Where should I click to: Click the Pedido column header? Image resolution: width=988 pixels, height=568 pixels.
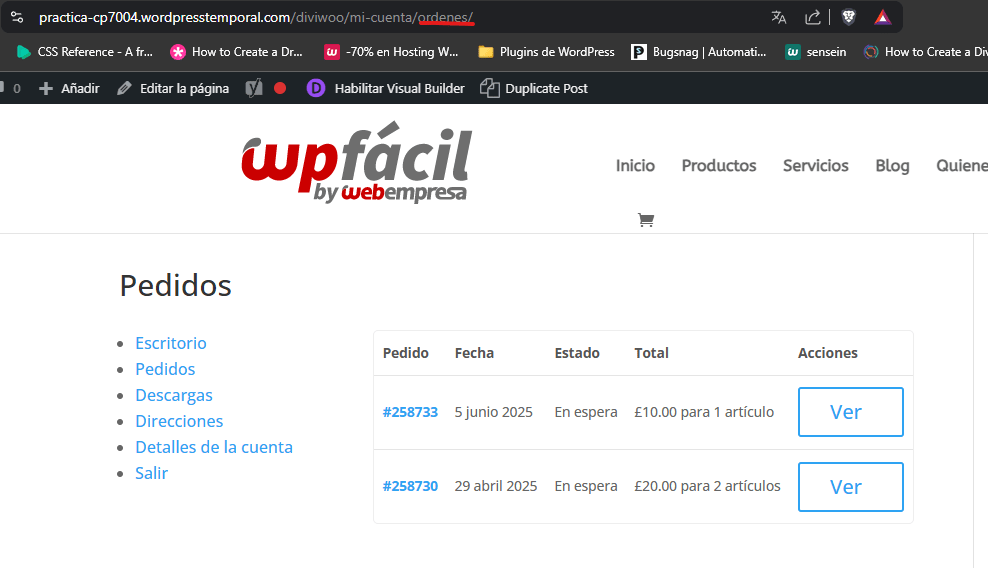[406, 353]
